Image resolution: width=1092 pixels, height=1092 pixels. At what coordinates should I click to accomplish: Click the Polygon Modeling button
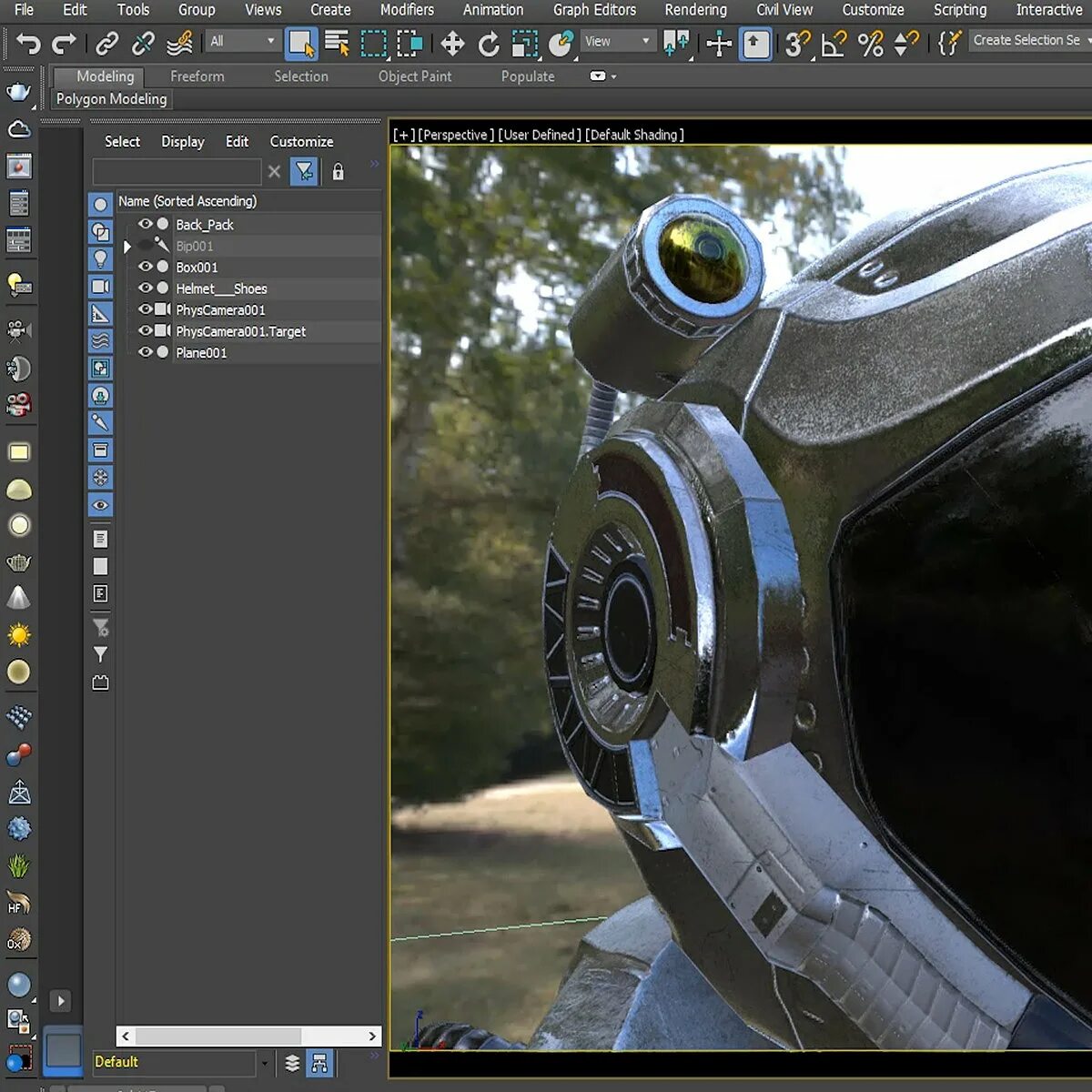point(112,99)
